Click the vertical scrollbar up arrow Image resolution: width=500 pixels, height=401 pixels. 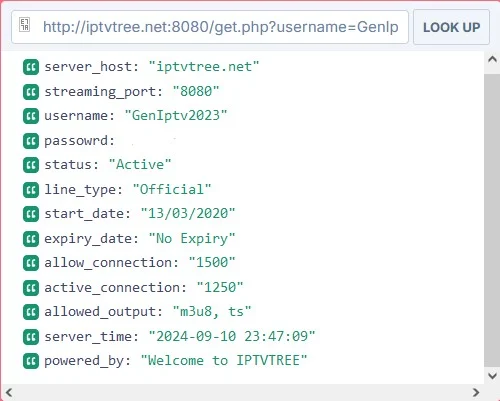coord(492,60)
